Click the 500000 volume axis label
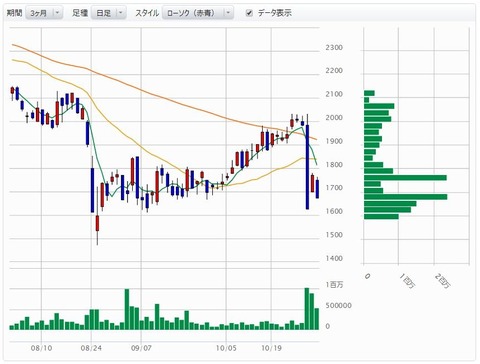Image resolution: width=480 pixels, height=364 pixels. tap(338, 306)
